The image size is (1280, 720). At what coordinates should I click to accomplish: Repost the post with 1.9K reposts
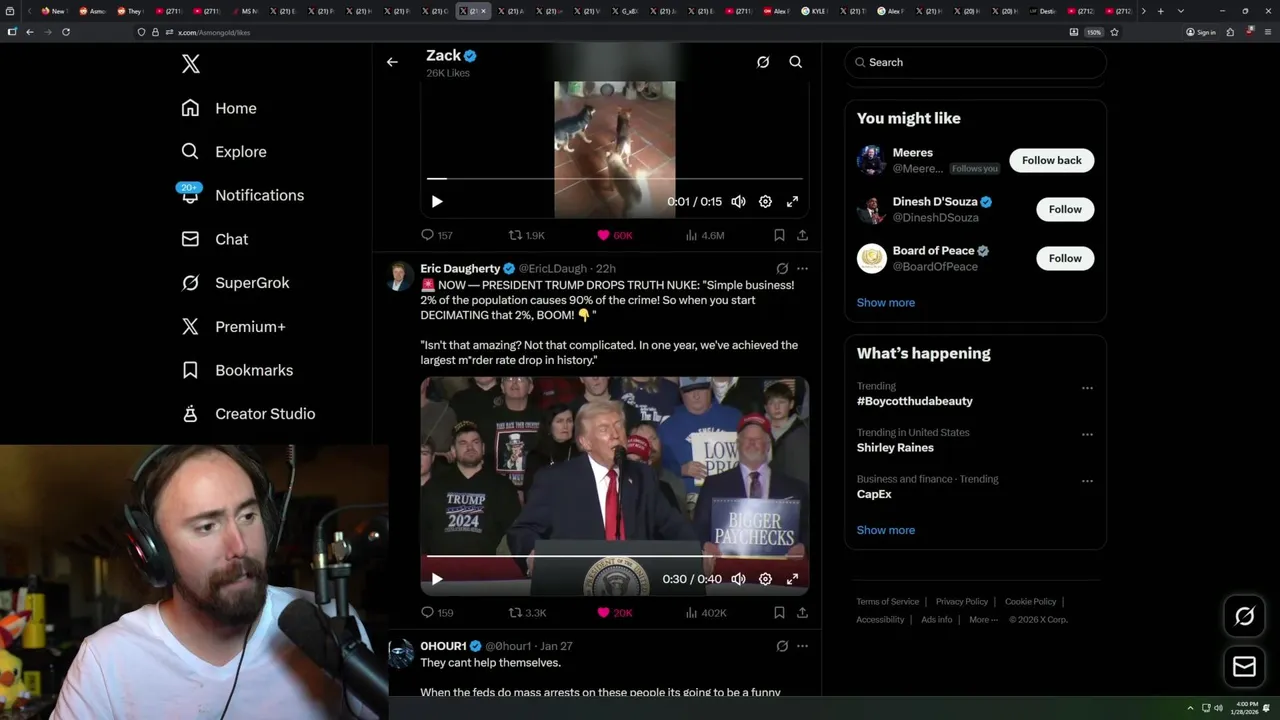527,235
